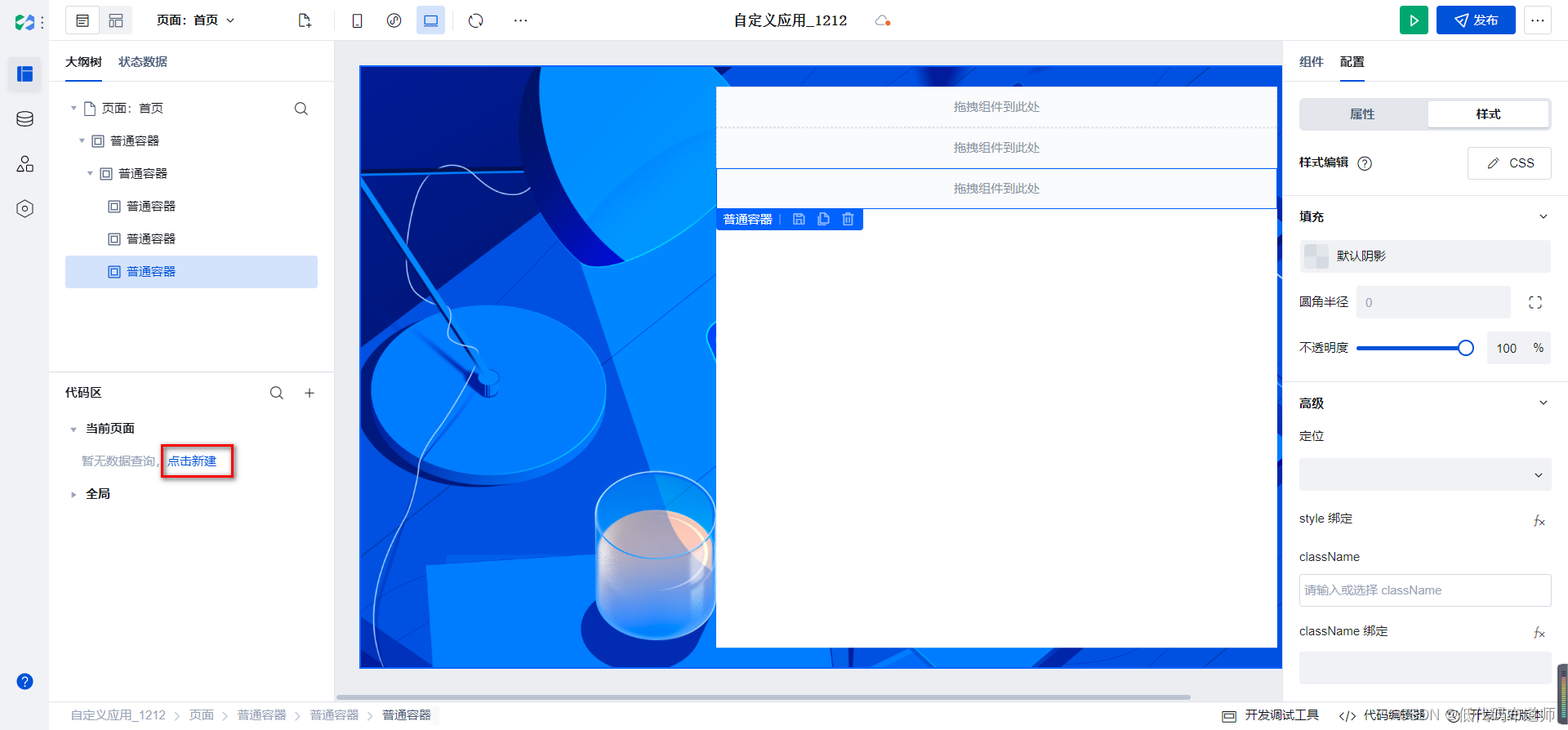Select the mini-program preview icon
This screenshot has height=730, width=1568.
394,20
